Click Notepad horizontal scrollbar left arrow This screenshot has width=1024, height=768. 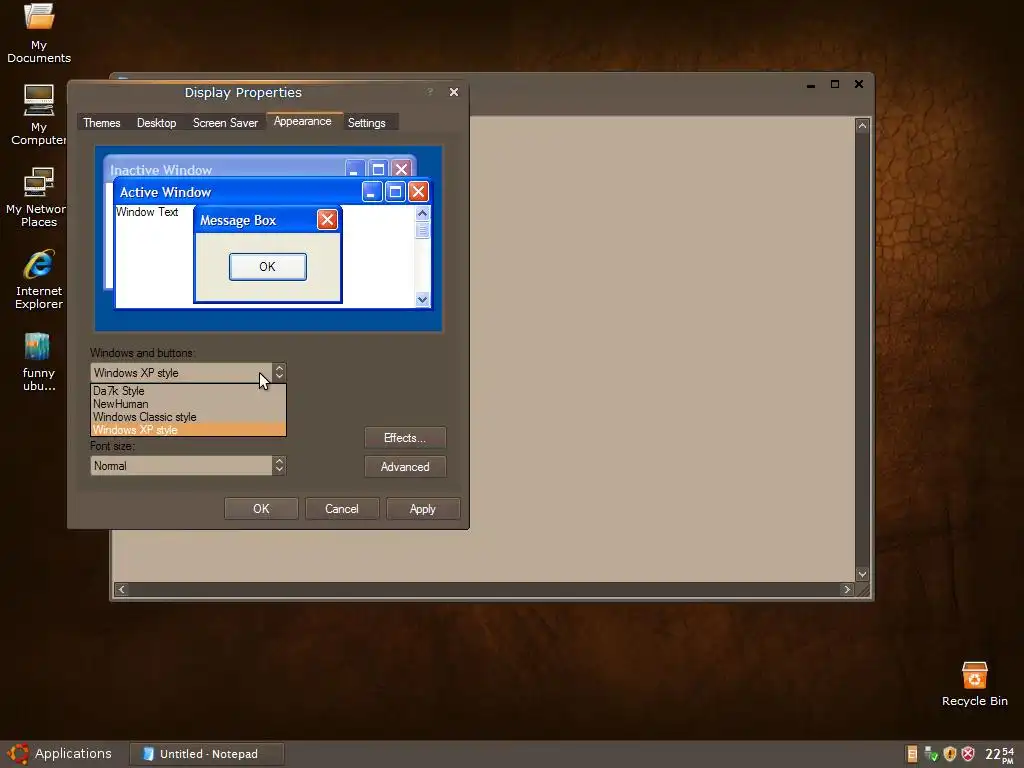pos(121,589)
